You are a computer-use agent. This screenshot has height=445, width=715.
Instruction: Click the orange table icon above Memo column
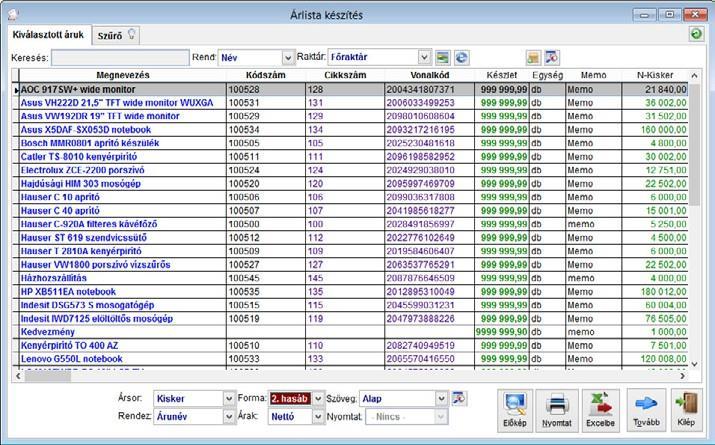tap(533, 57)
